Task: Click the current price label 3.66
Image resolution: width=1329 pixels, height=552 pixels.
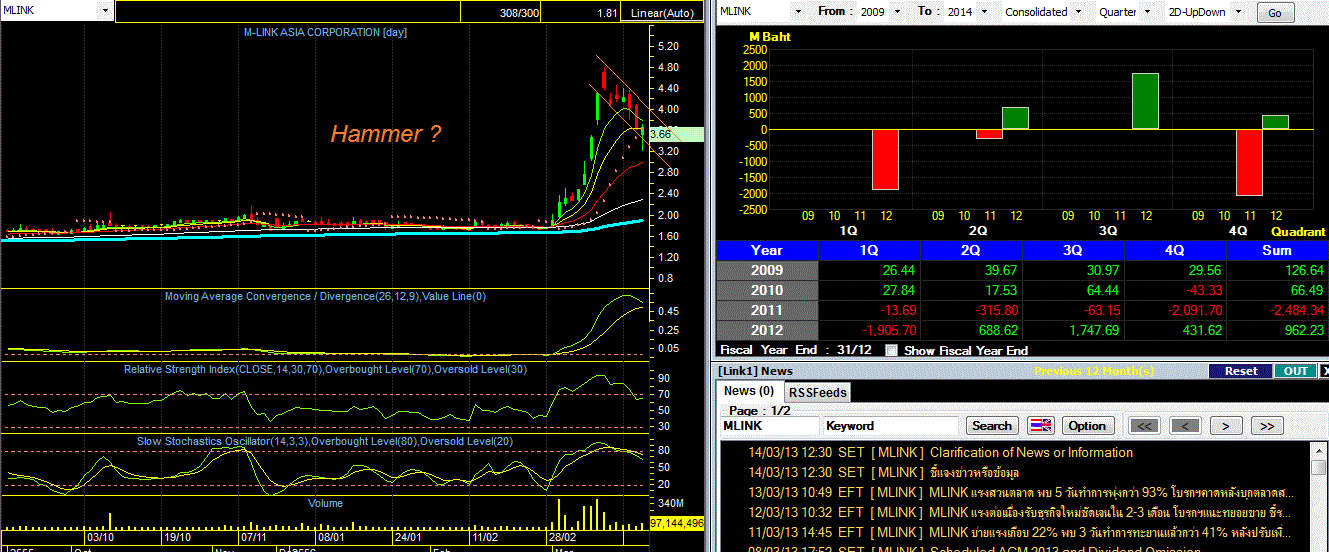Action: tap(660, 133)
